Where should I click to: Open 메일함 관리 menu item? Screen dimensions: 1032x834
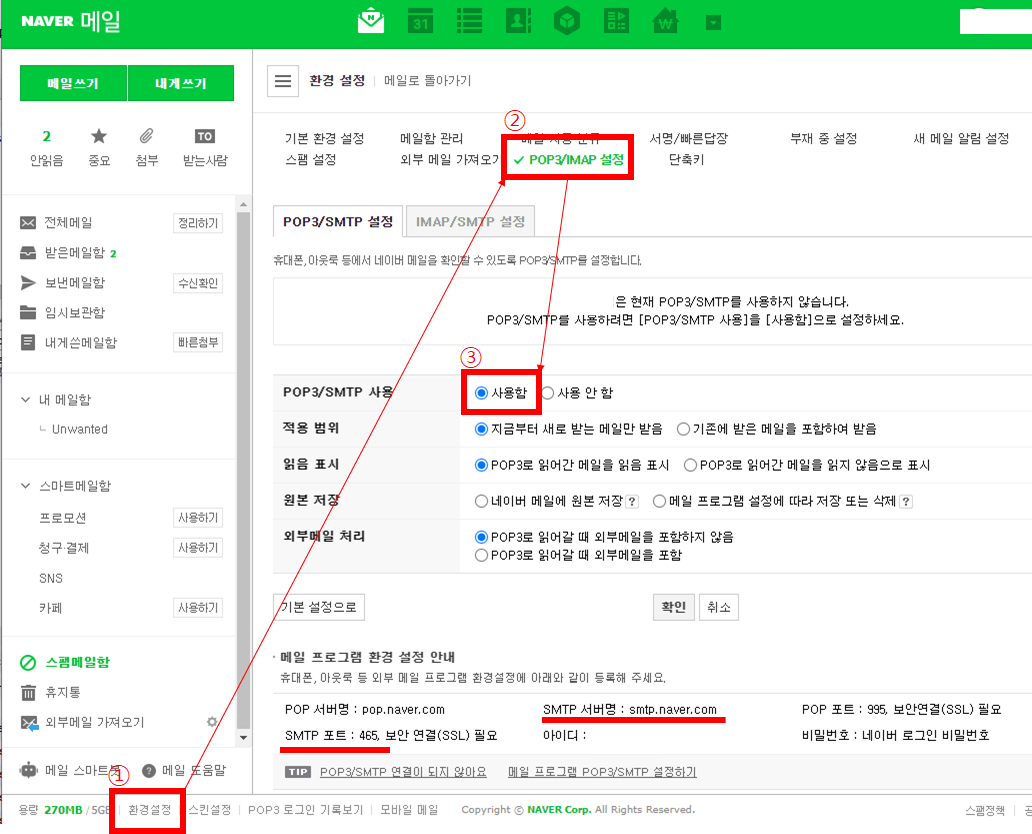tap(431, 138)
